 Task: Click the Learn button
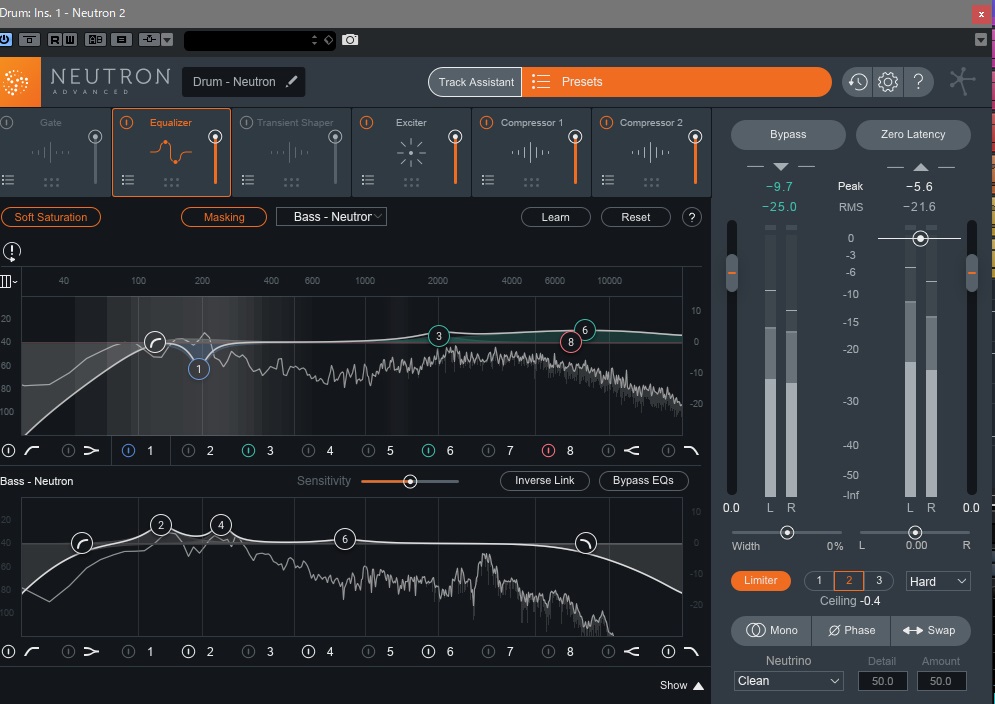coord(555,217)
